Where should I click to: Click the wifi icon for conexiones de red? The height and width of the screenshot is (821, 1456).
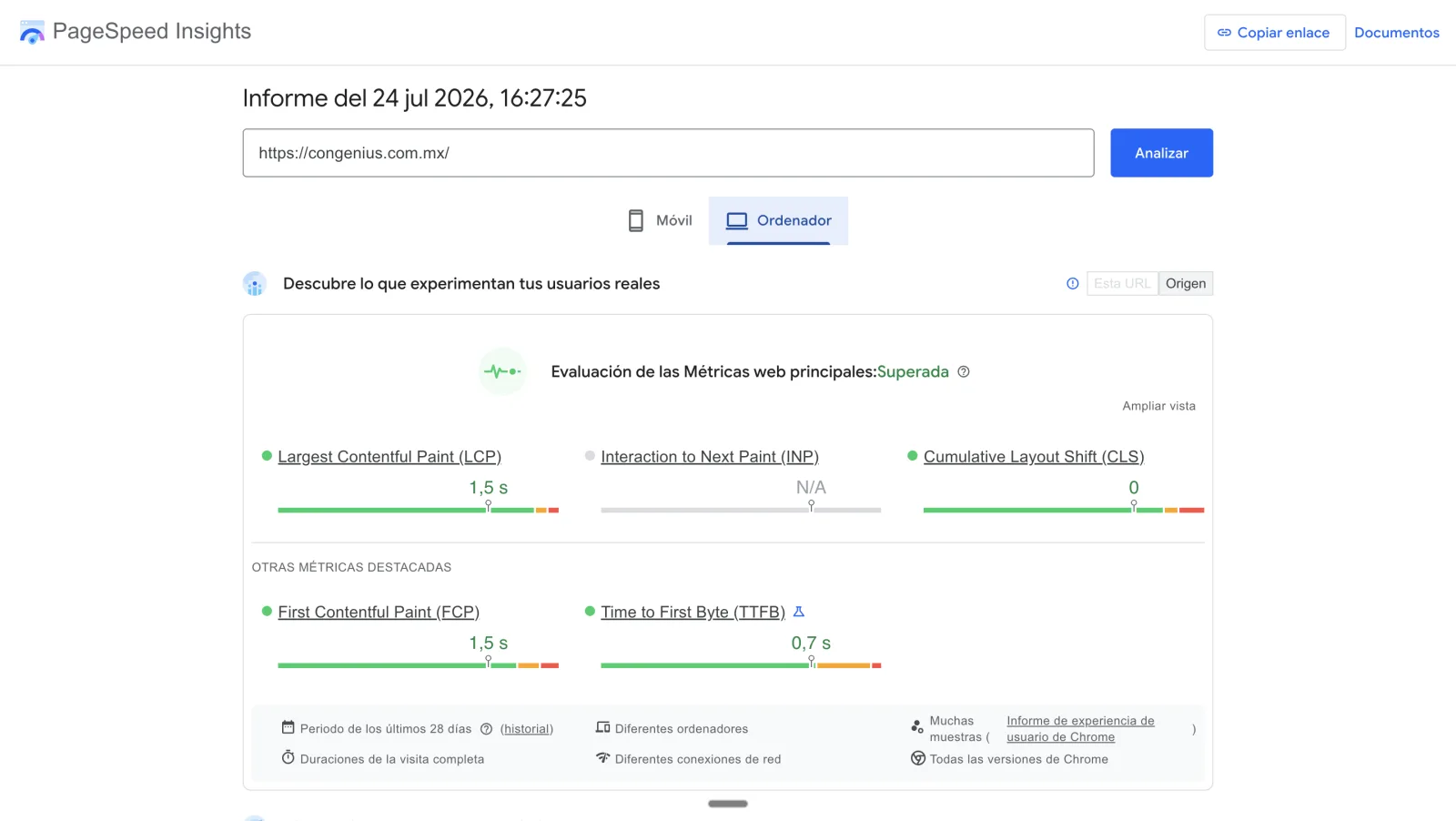tap(602, 757)
